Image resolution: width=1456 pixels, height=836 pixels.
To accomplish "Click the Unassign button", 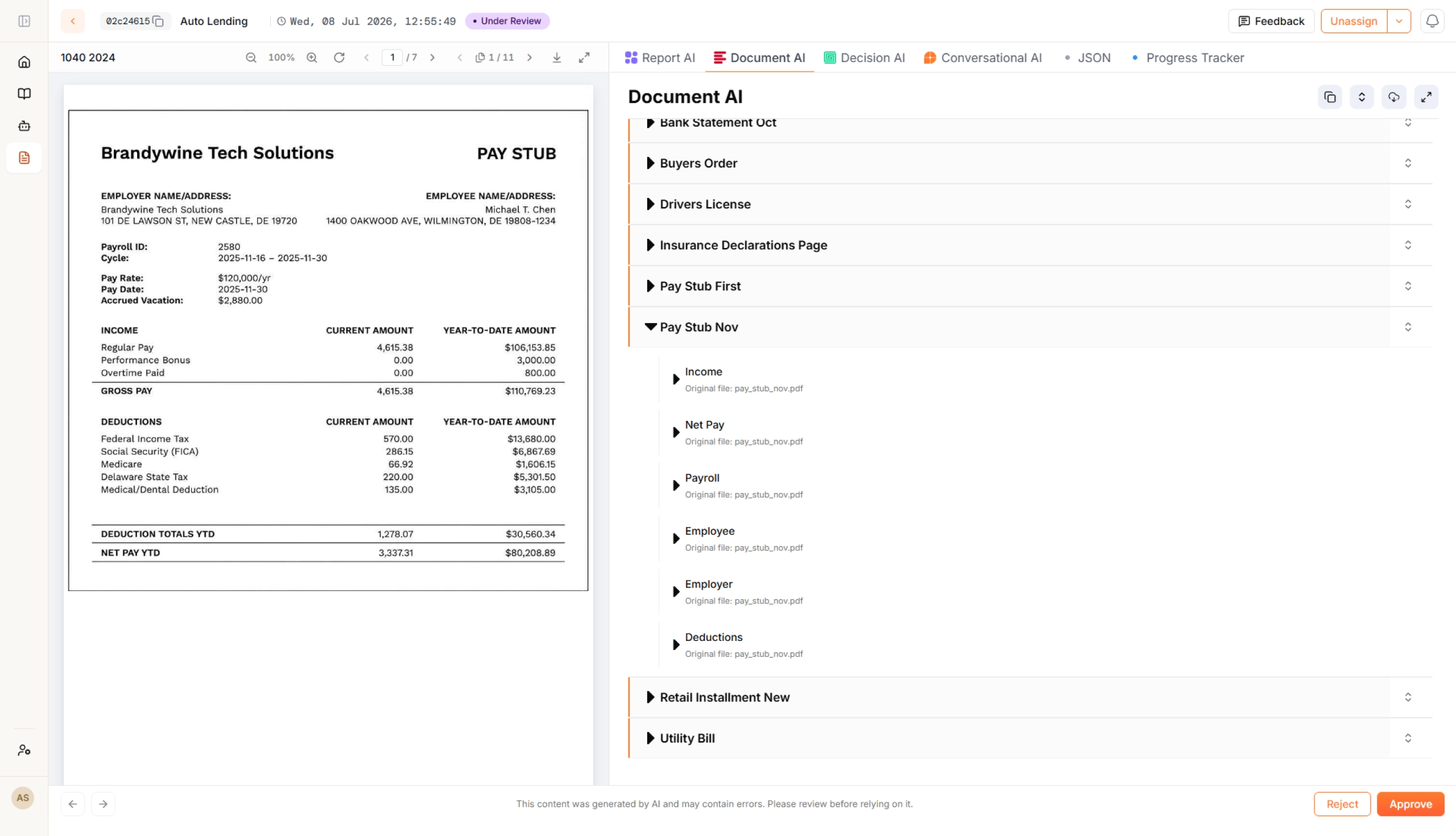I will (1353, 21).
